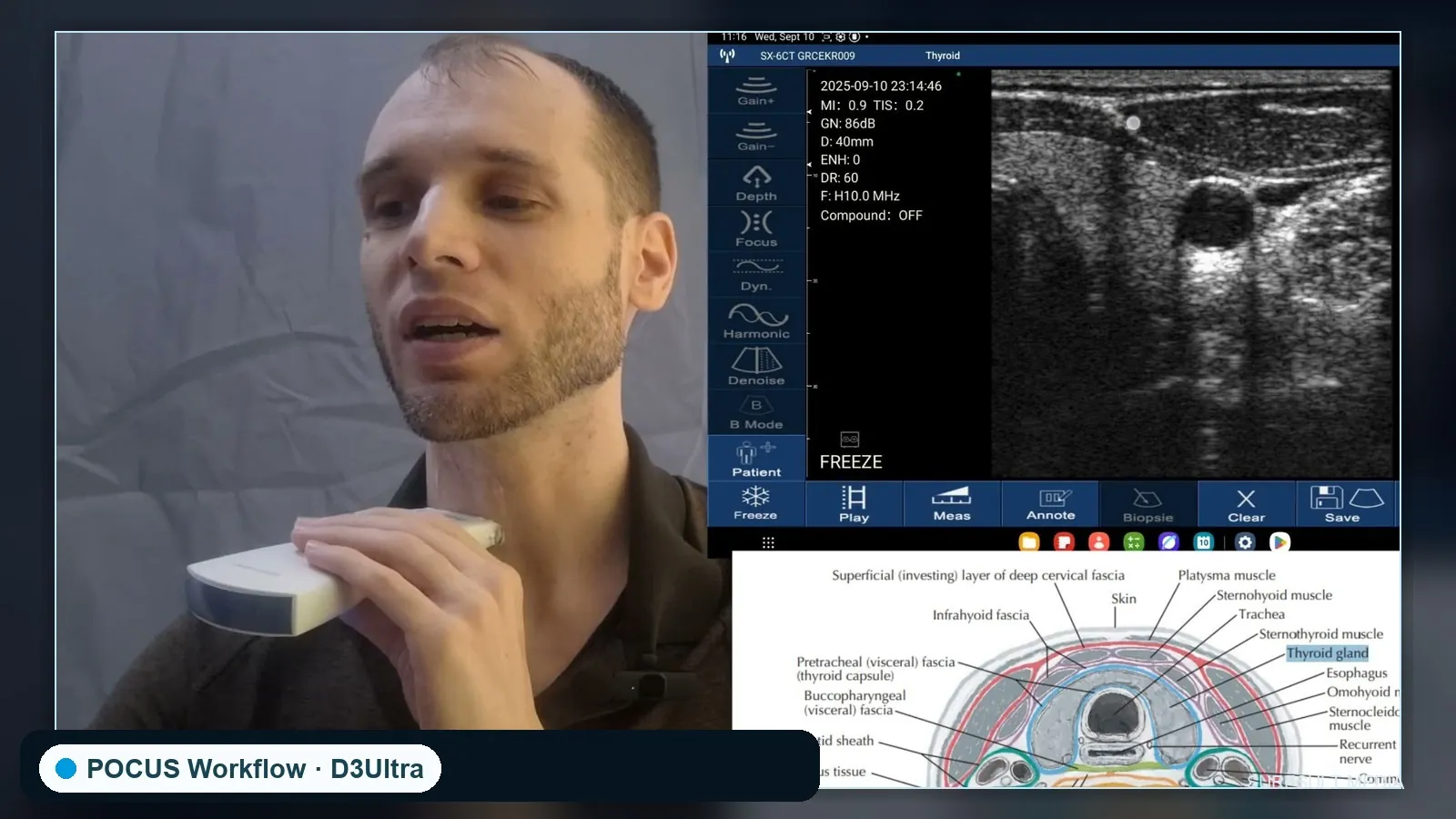Image resolution: width=1456 pixels, height=819 pixels.
Task: Click the D: 40mm depth readout
Action: click(846, 142)
